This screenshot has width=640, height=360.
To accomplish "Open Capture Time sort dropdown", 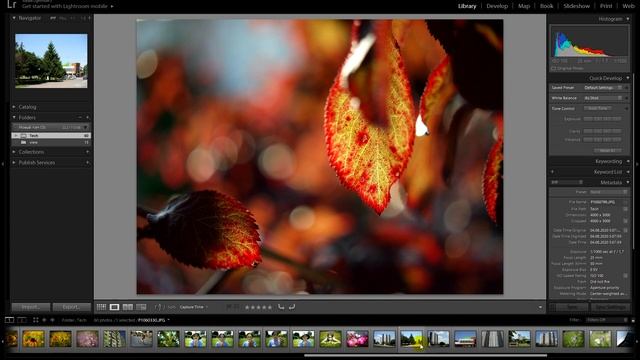I will pos(194,307).
